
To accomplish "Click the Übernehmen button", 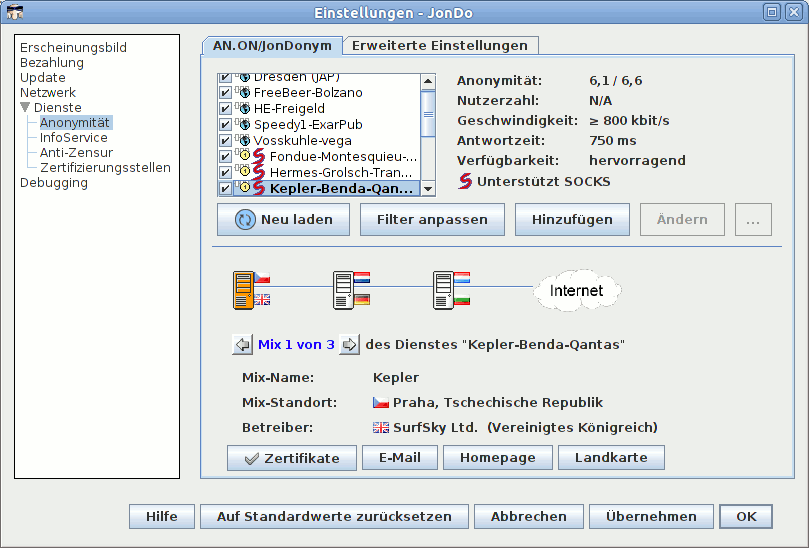I will click(x=651, y=517).
